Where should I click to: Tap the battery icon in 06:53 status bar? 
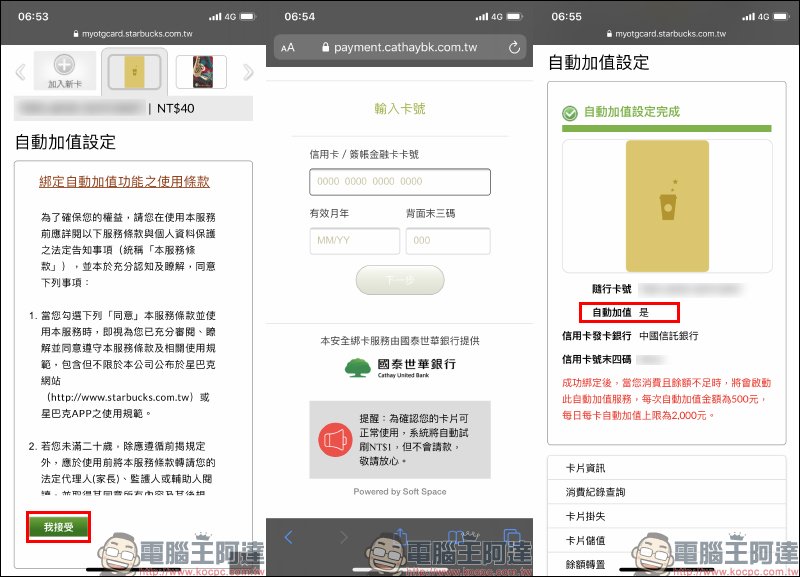[248, 16]
